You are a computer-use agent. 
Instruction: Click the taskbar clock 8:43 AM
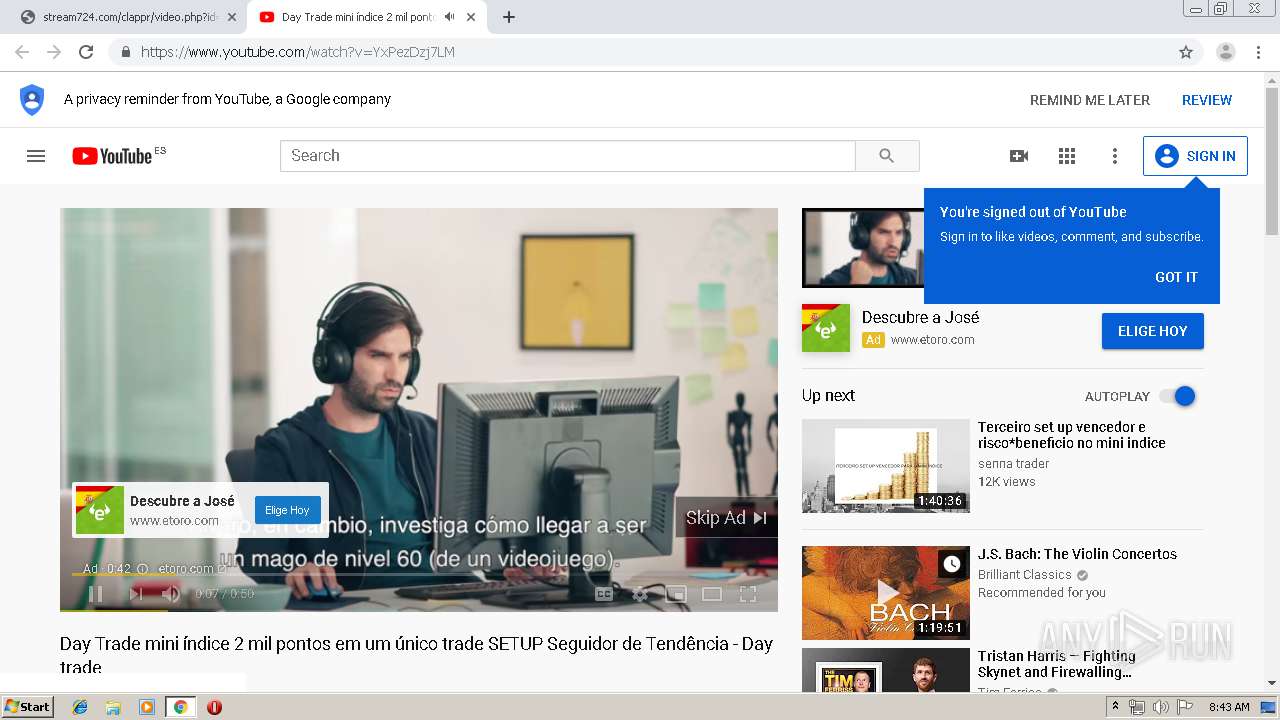tap(1229, 707)
